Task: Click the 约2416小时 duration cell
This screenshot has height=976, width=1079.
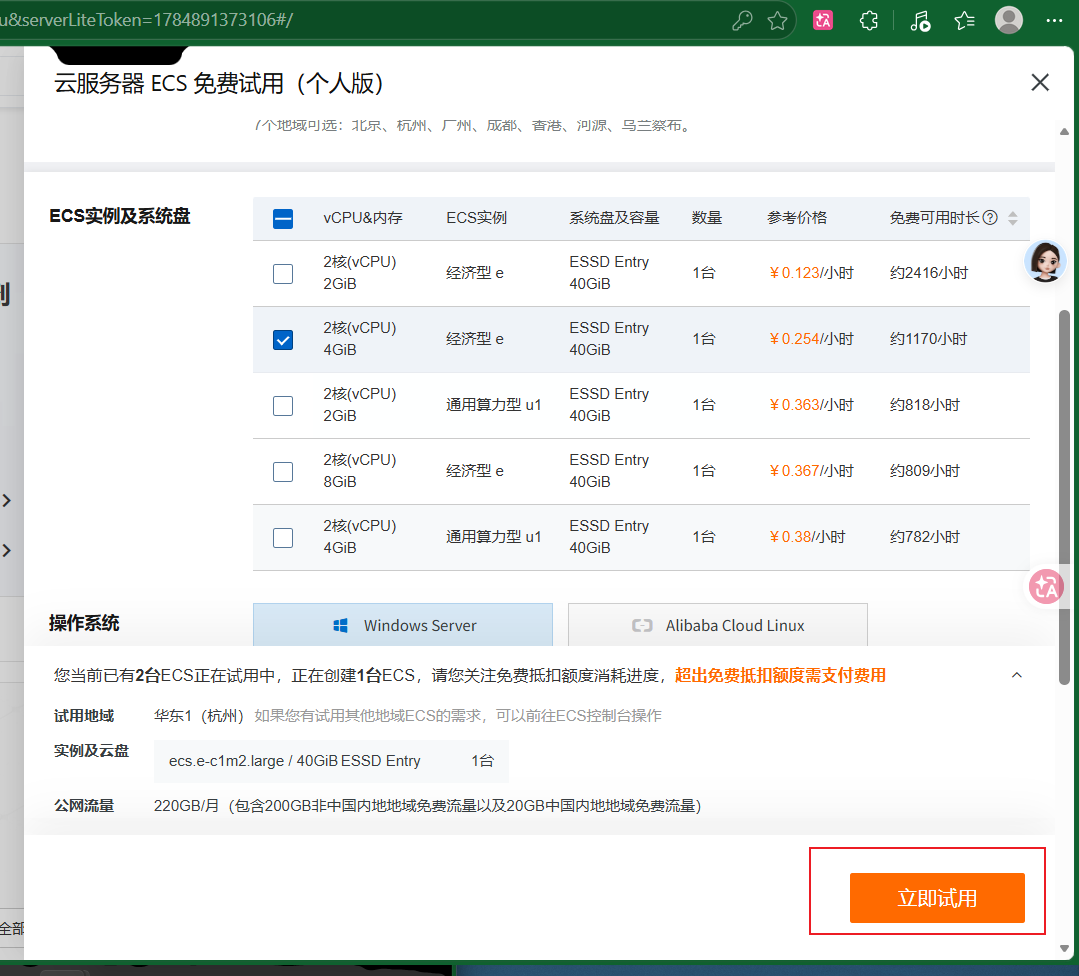Action: point(928,273)
